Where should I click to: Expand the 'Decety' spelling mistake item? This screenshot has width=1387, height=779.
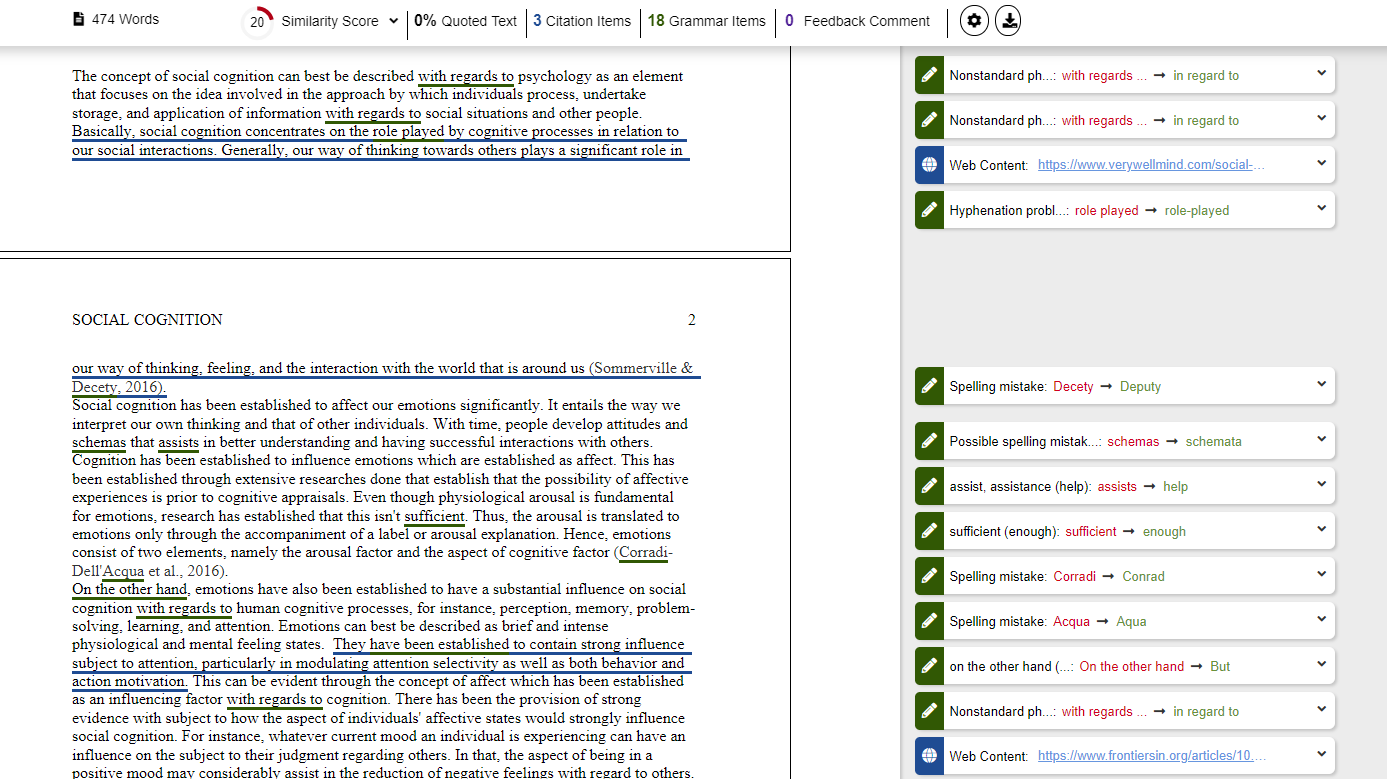tap(1321, 384)
